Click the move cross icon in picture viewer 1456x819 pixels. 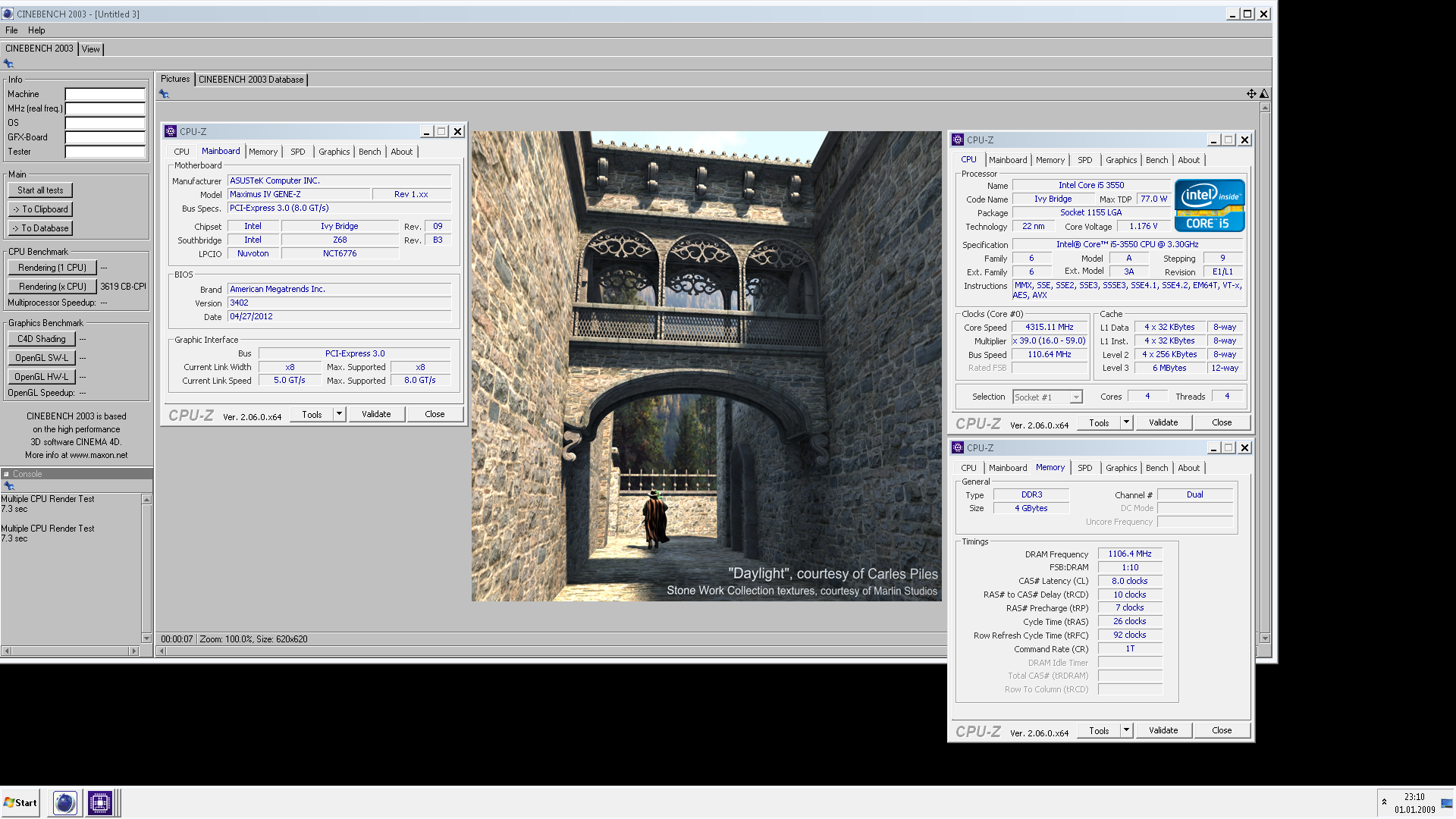[x=1251, y=94]
